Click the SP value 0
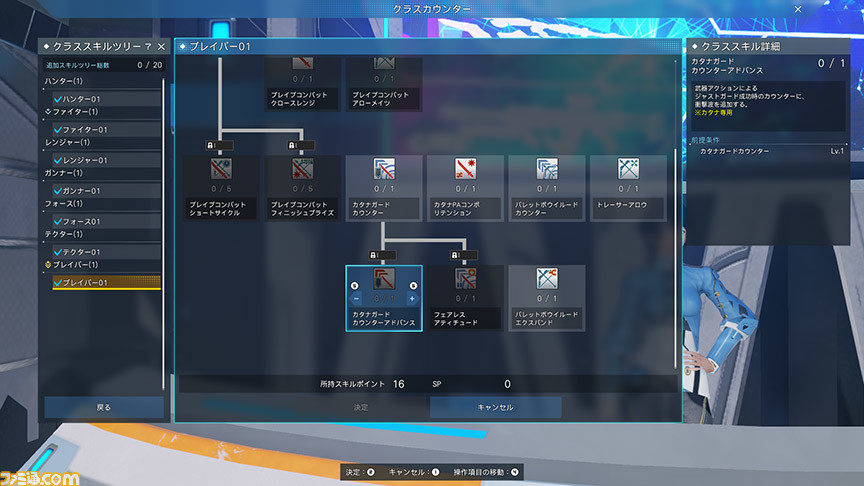This screenshot has height=486, width=864. pyautogui.click(x=507, y=384)
